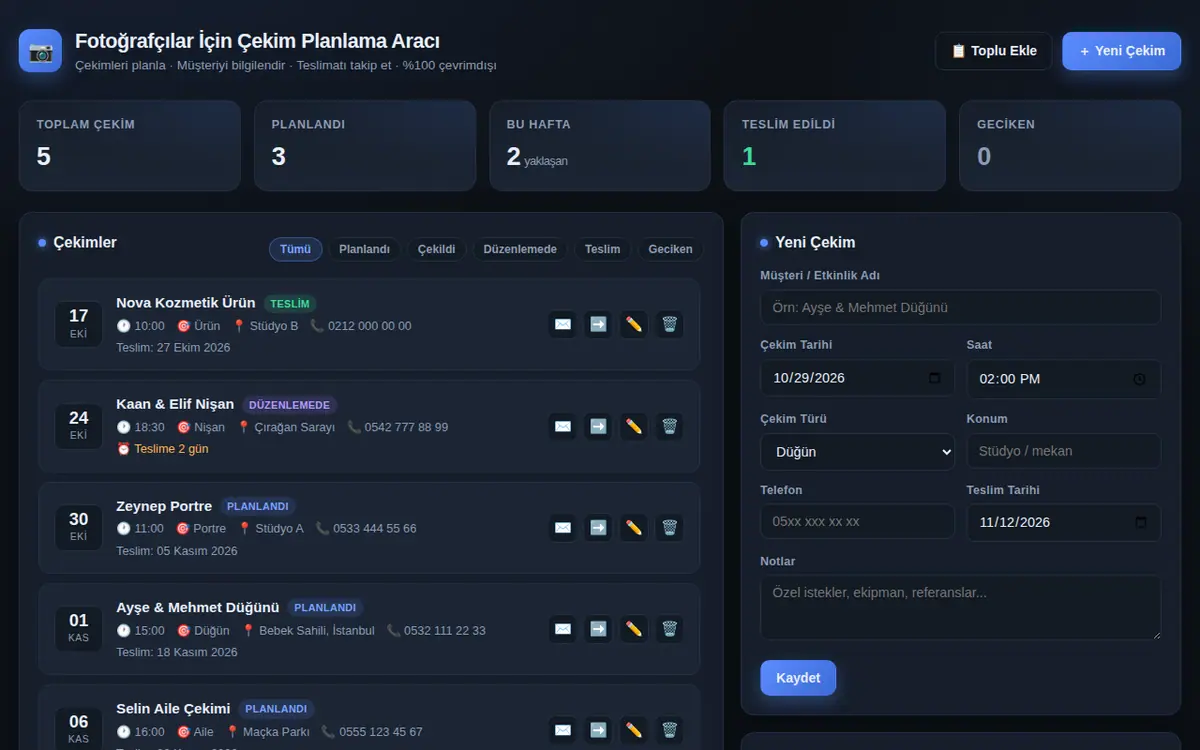Show only Çekildi shoots
Screen dimensions: 1200x750
click(x=437, y=249)
